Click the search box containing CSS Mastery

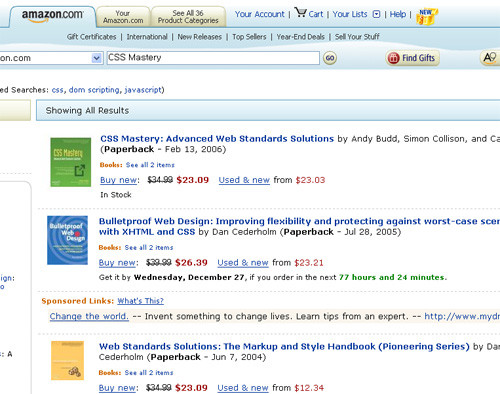[213, 58]
